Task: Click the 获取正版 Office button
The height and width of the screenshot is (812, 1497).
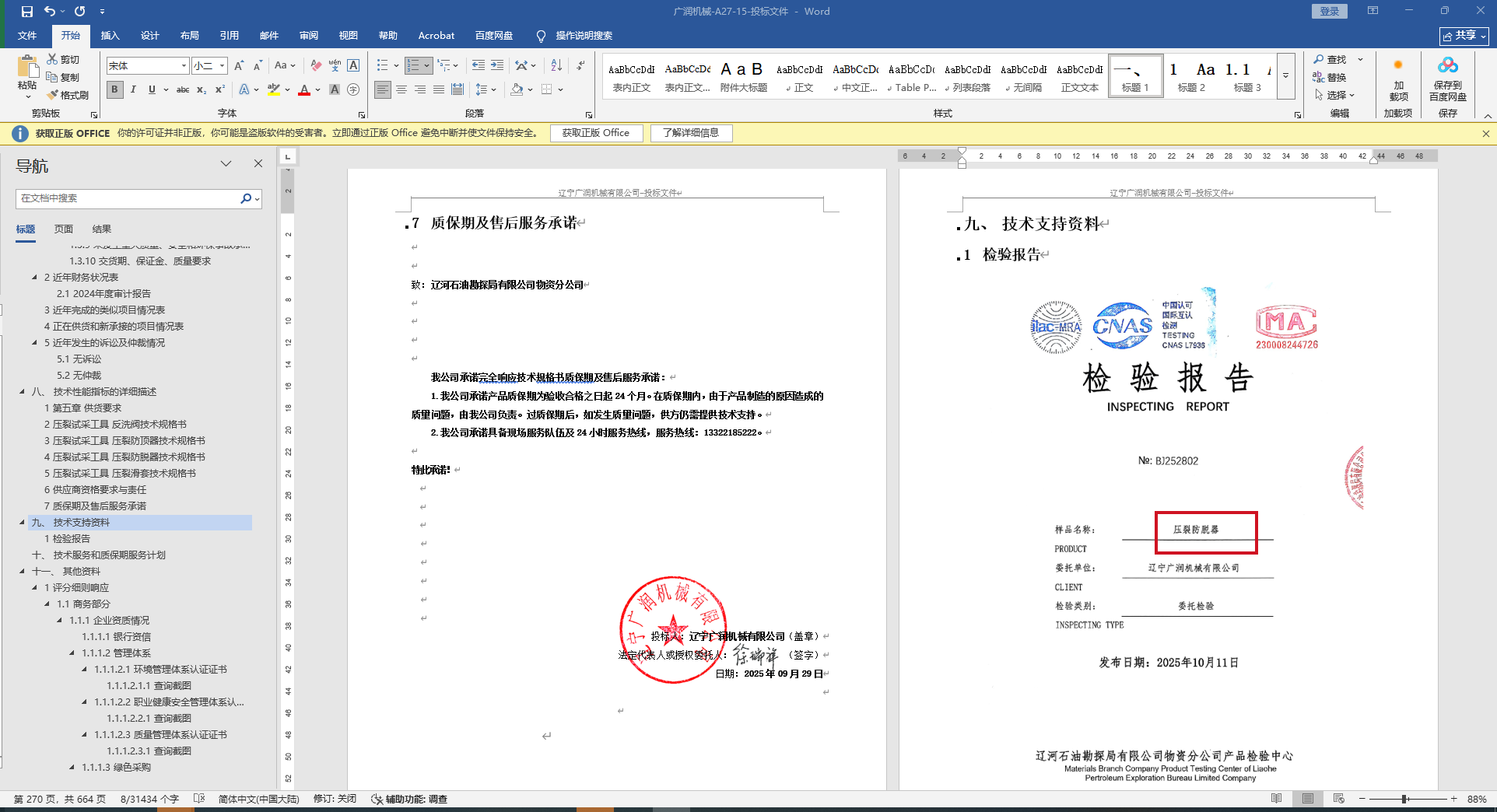Action: pos(596,133)
